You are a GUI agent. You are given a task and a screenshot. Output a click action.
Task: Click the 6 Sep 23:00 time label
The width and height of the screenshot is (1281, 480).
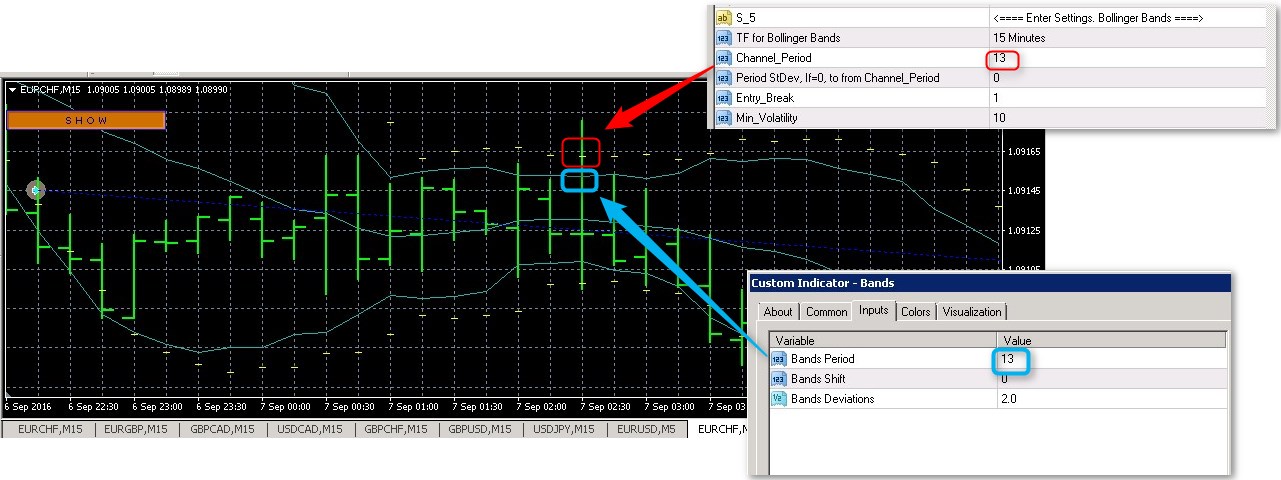point(157,407)
